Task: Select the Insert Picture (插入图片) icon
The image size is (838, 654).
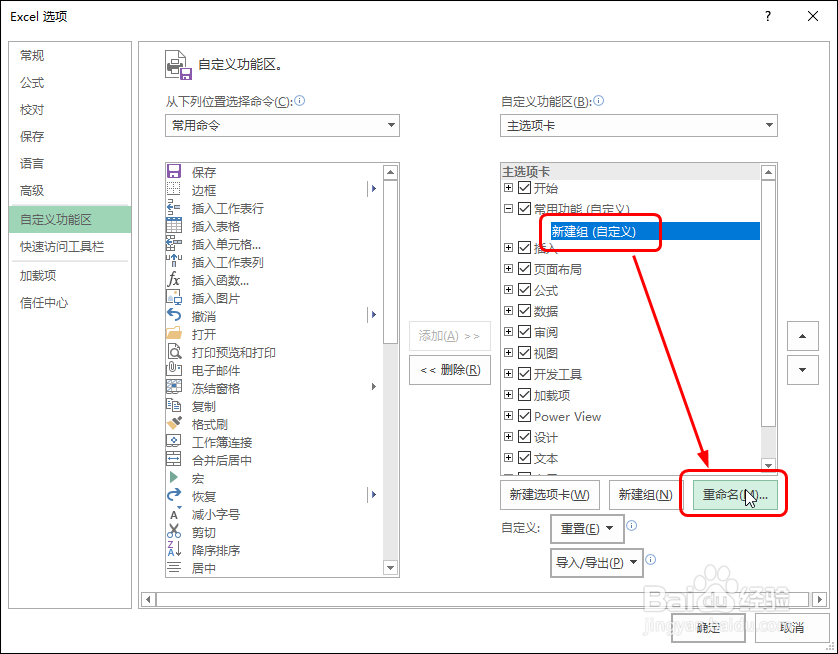Action: pyautogui.click(x=174, y=298)
